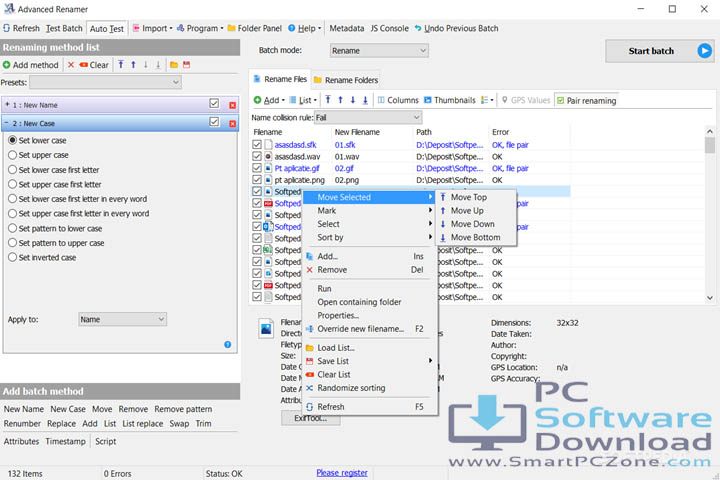The image size is (720, 480).
Task: Undo Previous Batch
Action: pos(456,28)
